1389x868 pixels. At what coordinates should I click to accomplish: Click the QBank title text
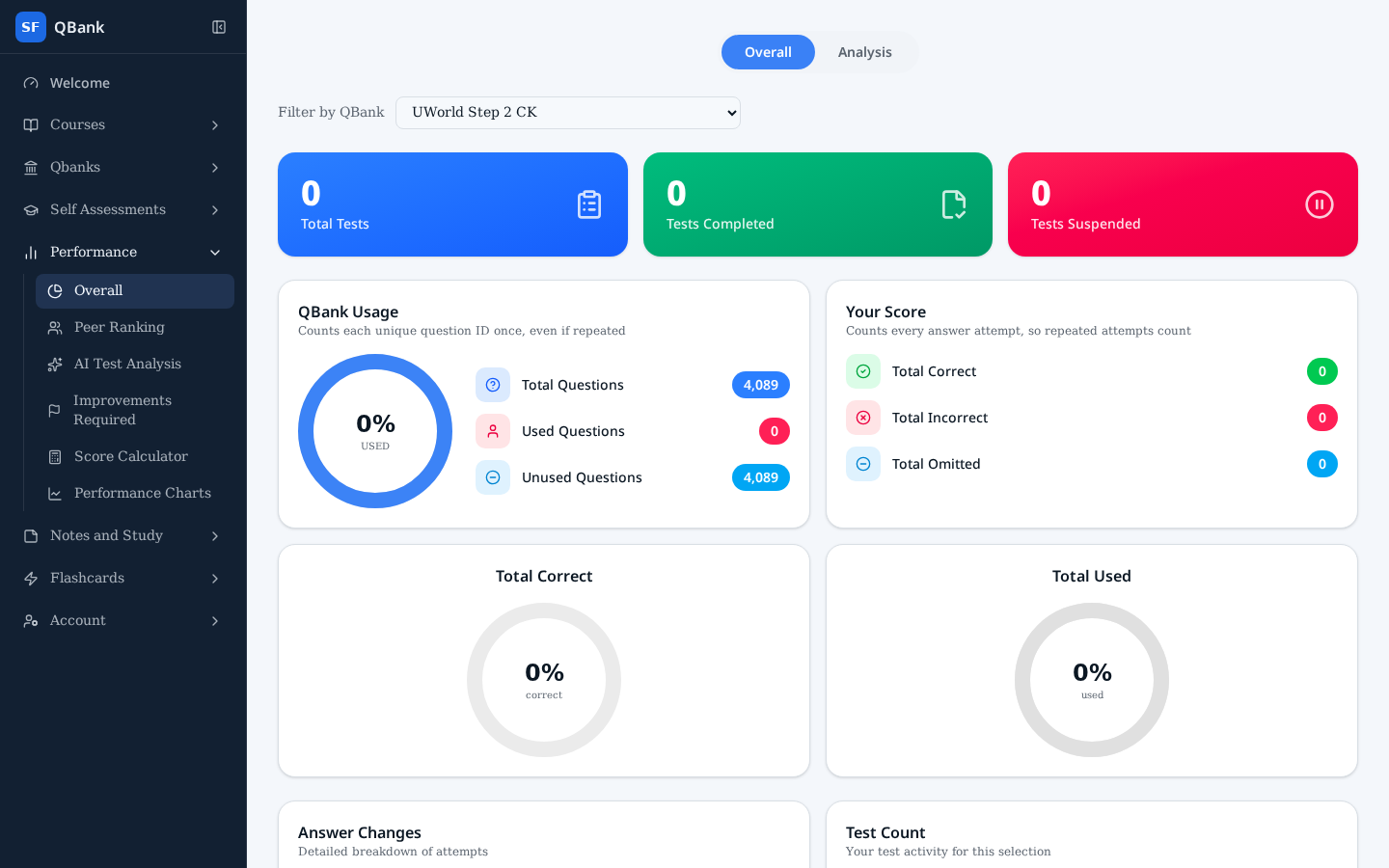79,27
